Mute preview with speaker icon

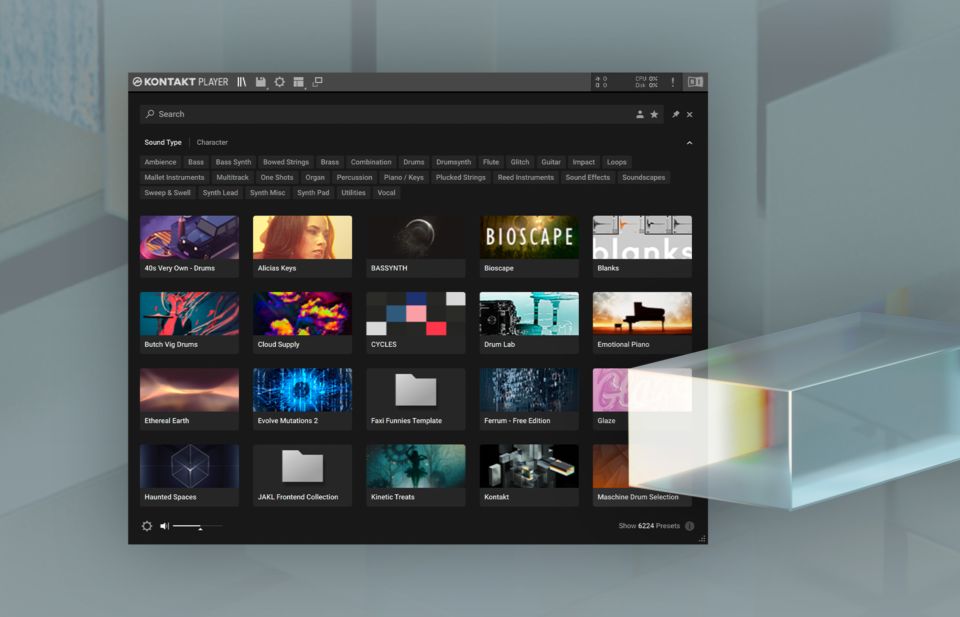[x=165, y=526]
